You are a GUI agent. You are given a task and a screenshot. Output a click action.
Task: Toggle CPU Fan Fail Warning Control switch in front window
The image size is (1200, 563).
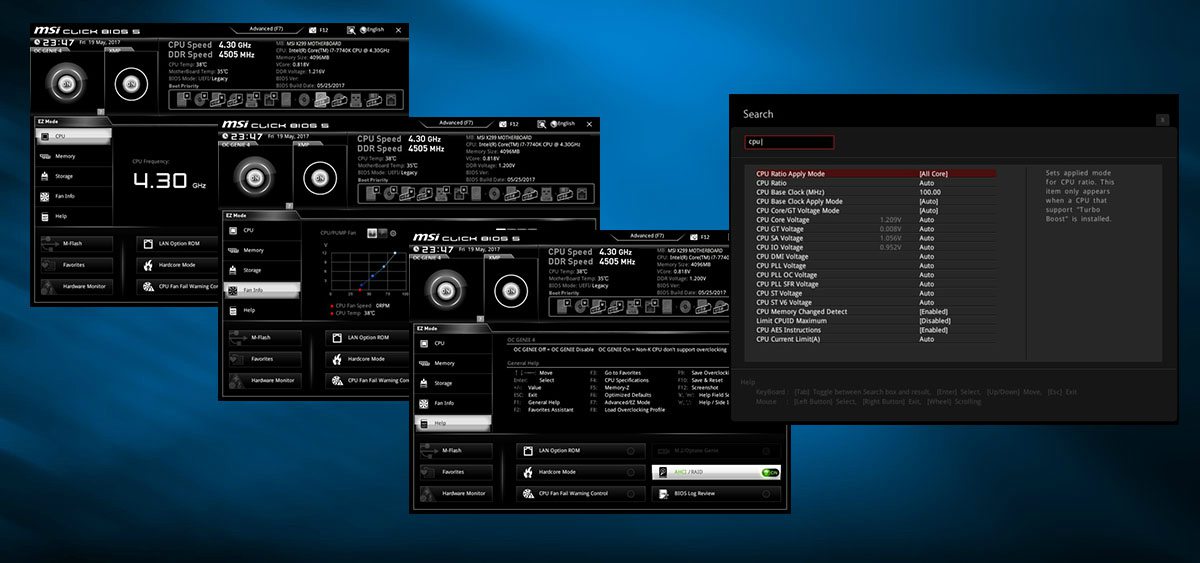[630, 493]
